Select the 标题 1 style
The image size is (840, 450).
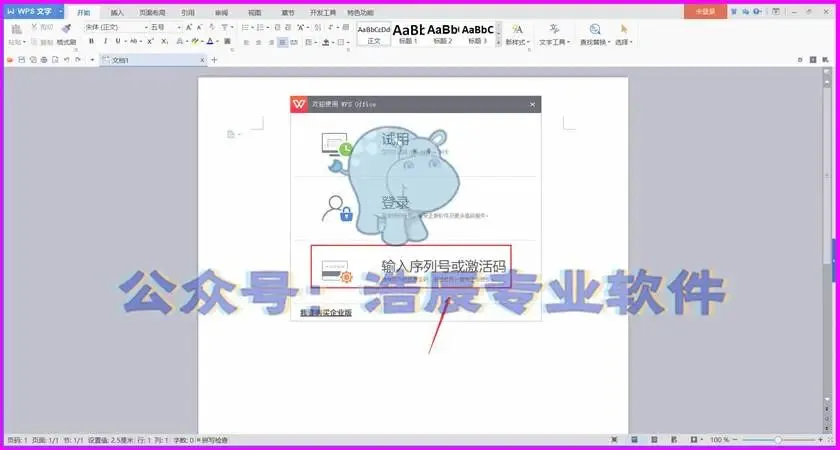408,34
